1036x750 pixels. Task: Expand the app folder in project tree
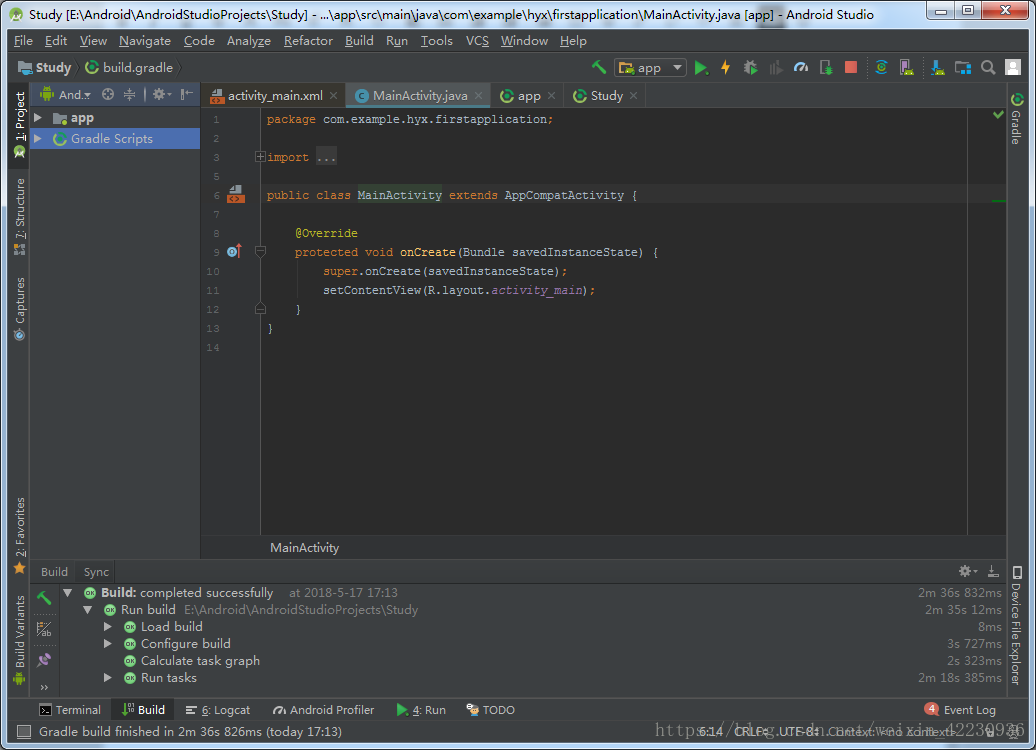[x=38, y=118]
